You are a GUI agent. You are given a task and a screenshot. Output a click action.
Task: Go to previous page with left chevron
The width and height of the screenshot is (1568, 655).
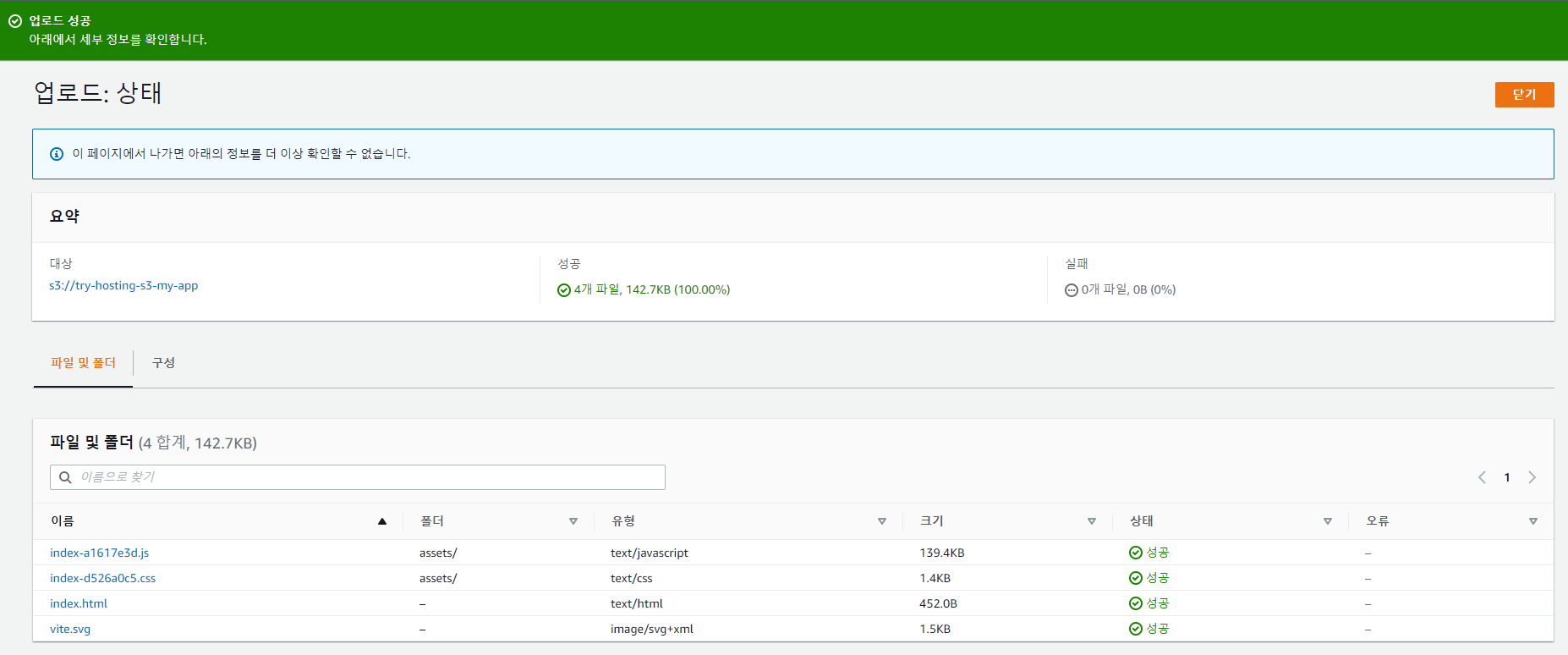(1482, 477)
